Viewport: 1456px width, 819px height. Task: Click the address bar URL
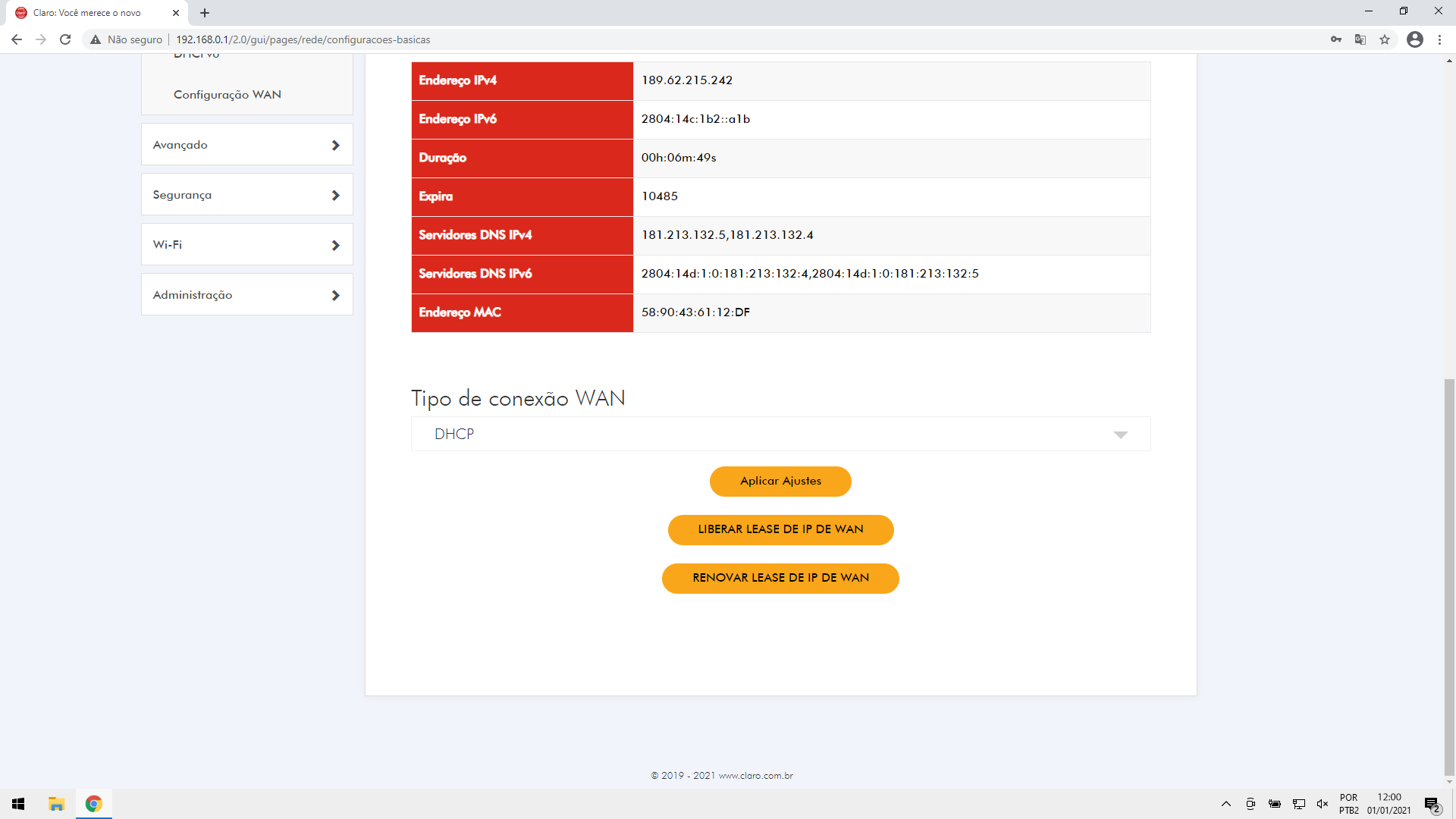pyautogui.click(x=303, y=39)
